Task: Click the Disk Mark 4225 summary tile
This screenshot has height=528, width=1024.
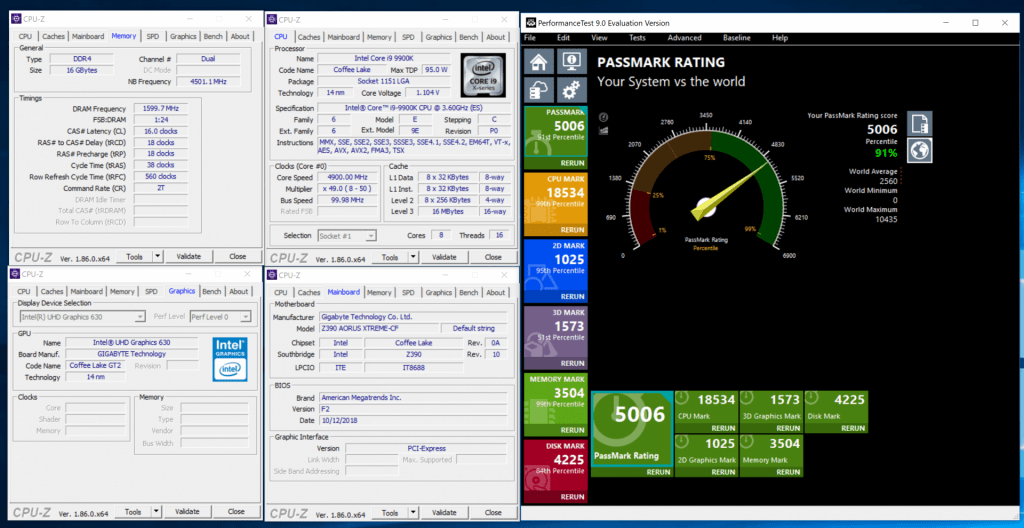Action: pos(835,411)
